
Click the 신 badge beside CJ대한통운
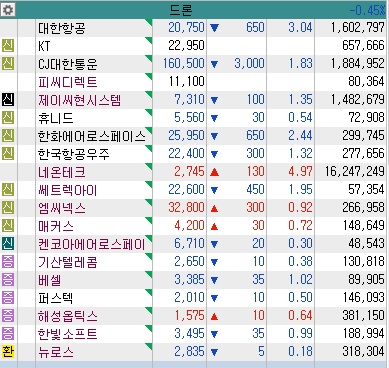8,63
